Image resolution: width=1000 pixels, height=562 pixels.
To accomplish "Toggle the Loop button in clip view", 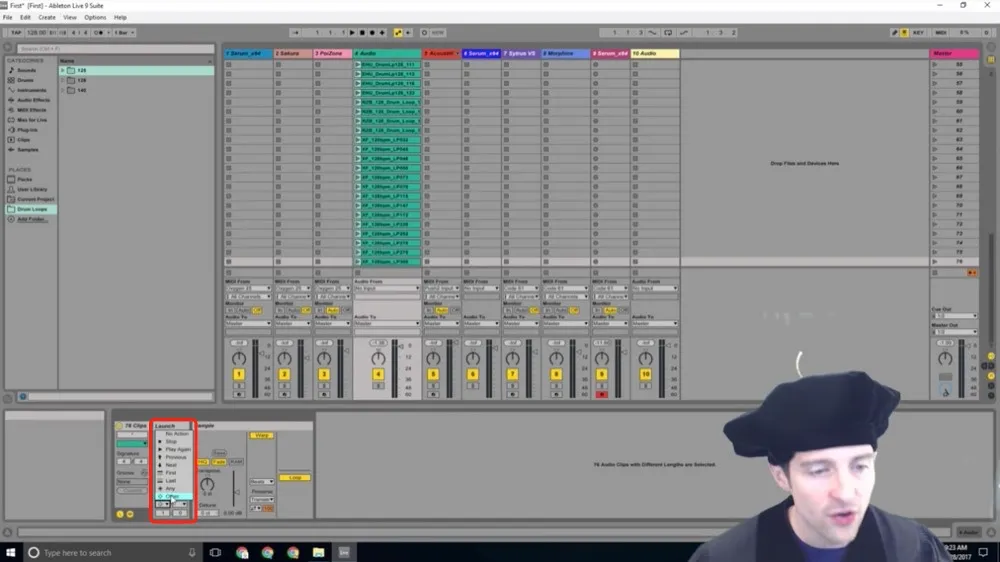I will coord(295,477).
